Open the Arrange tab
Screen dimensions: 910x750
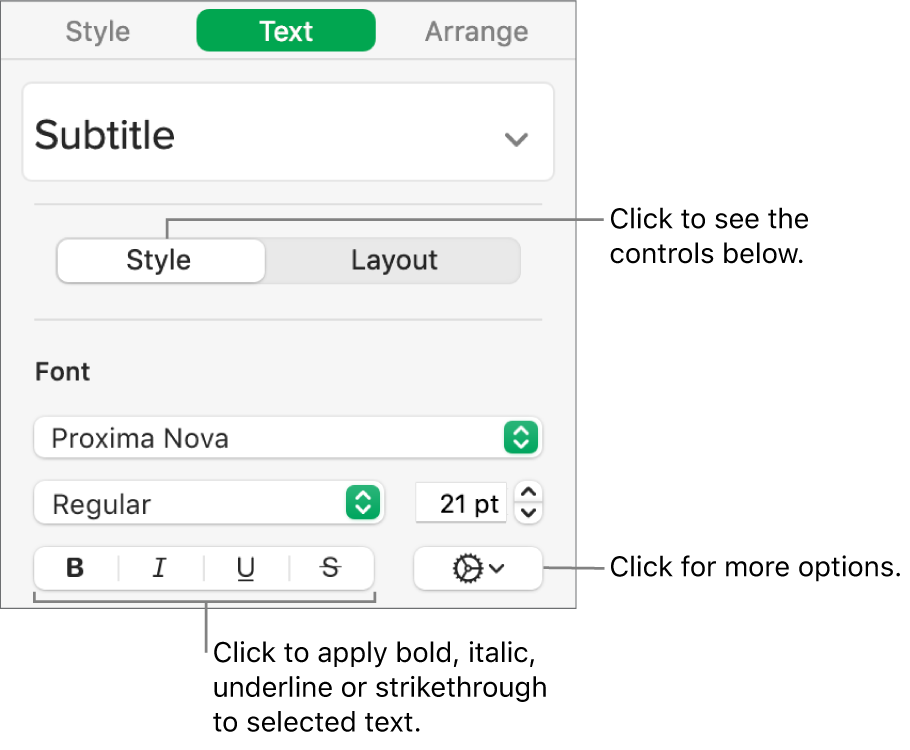[476, 31]
